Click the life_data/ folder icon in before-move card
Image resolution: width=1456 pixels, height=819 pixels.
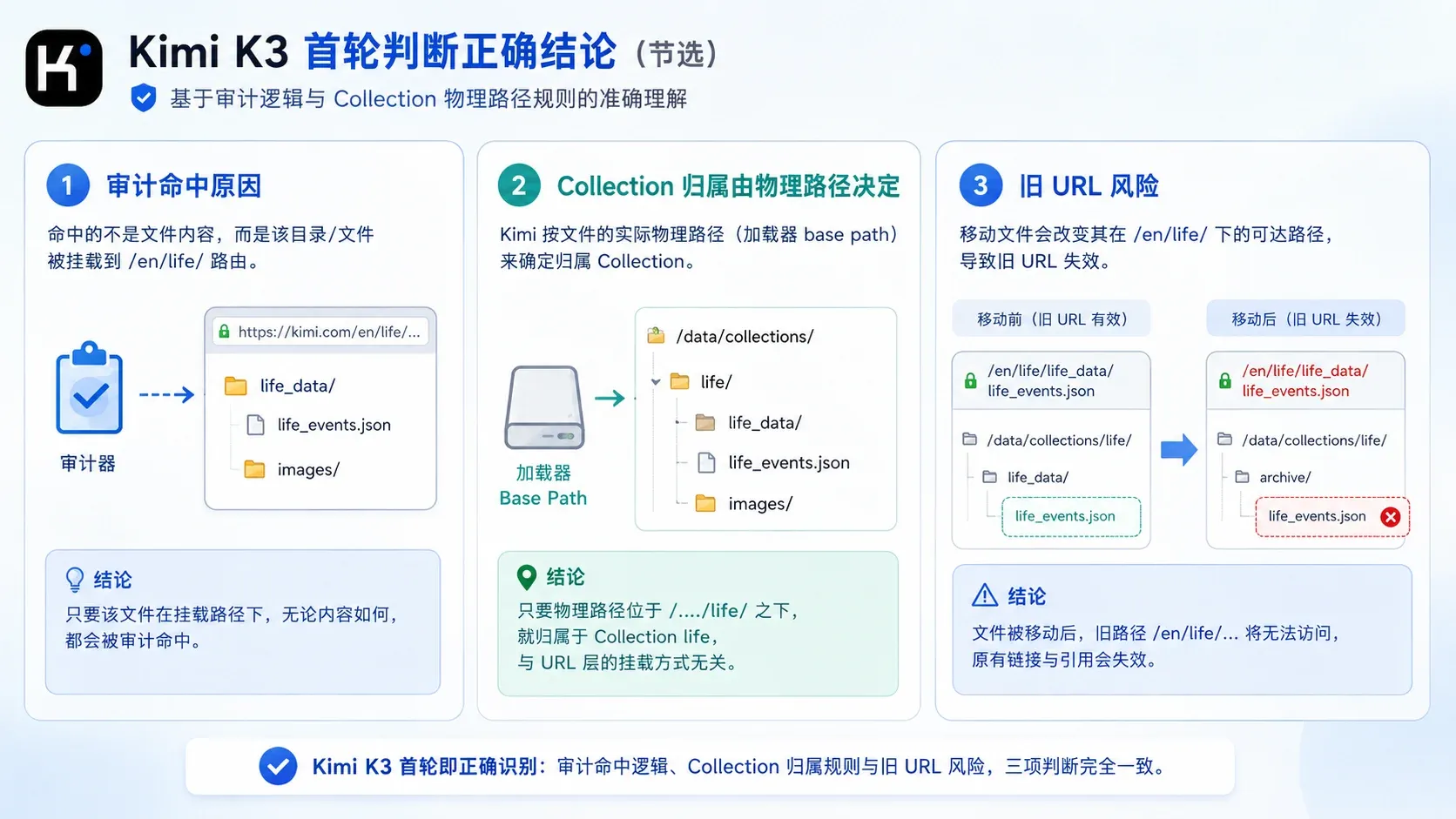(990, 477)
